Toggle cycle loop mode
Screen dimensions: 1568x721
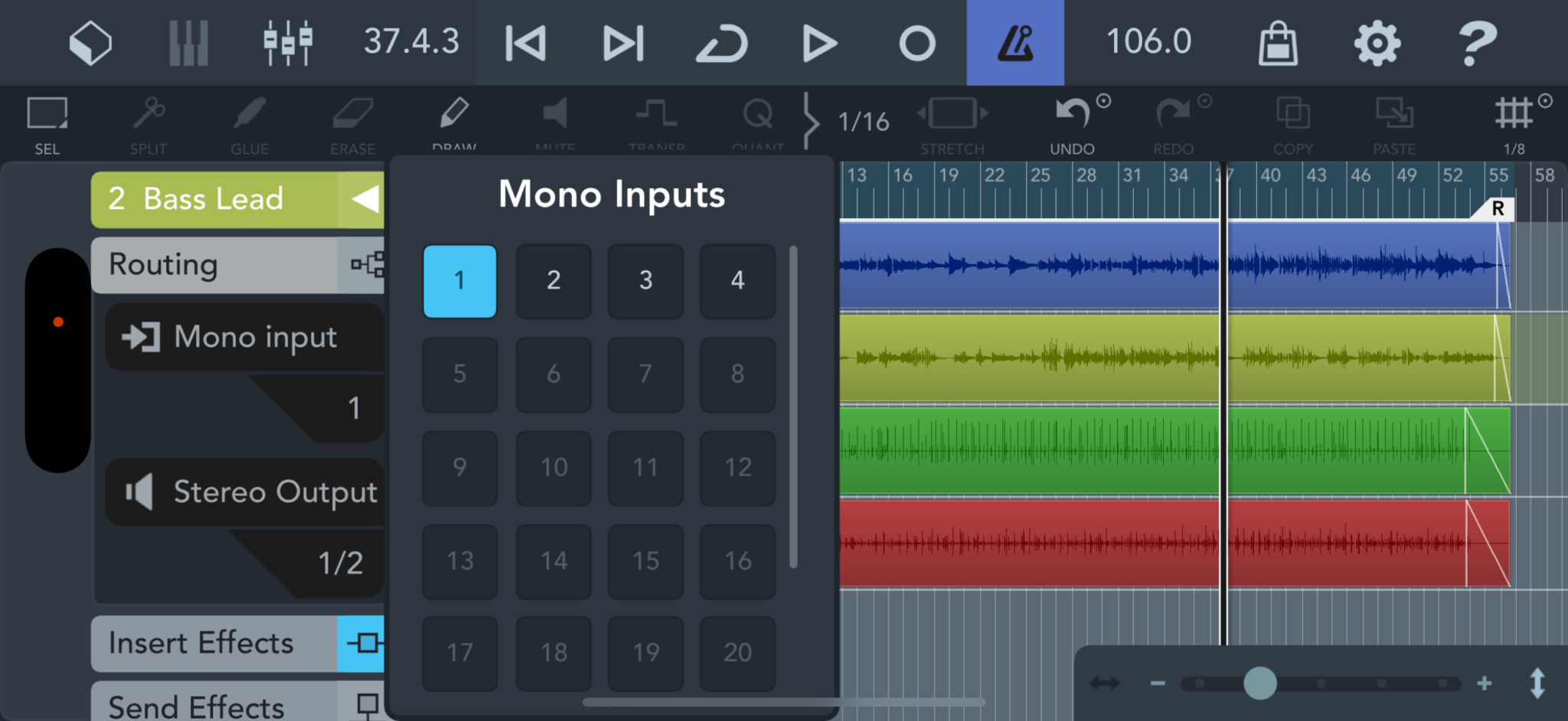coord(721,43)
